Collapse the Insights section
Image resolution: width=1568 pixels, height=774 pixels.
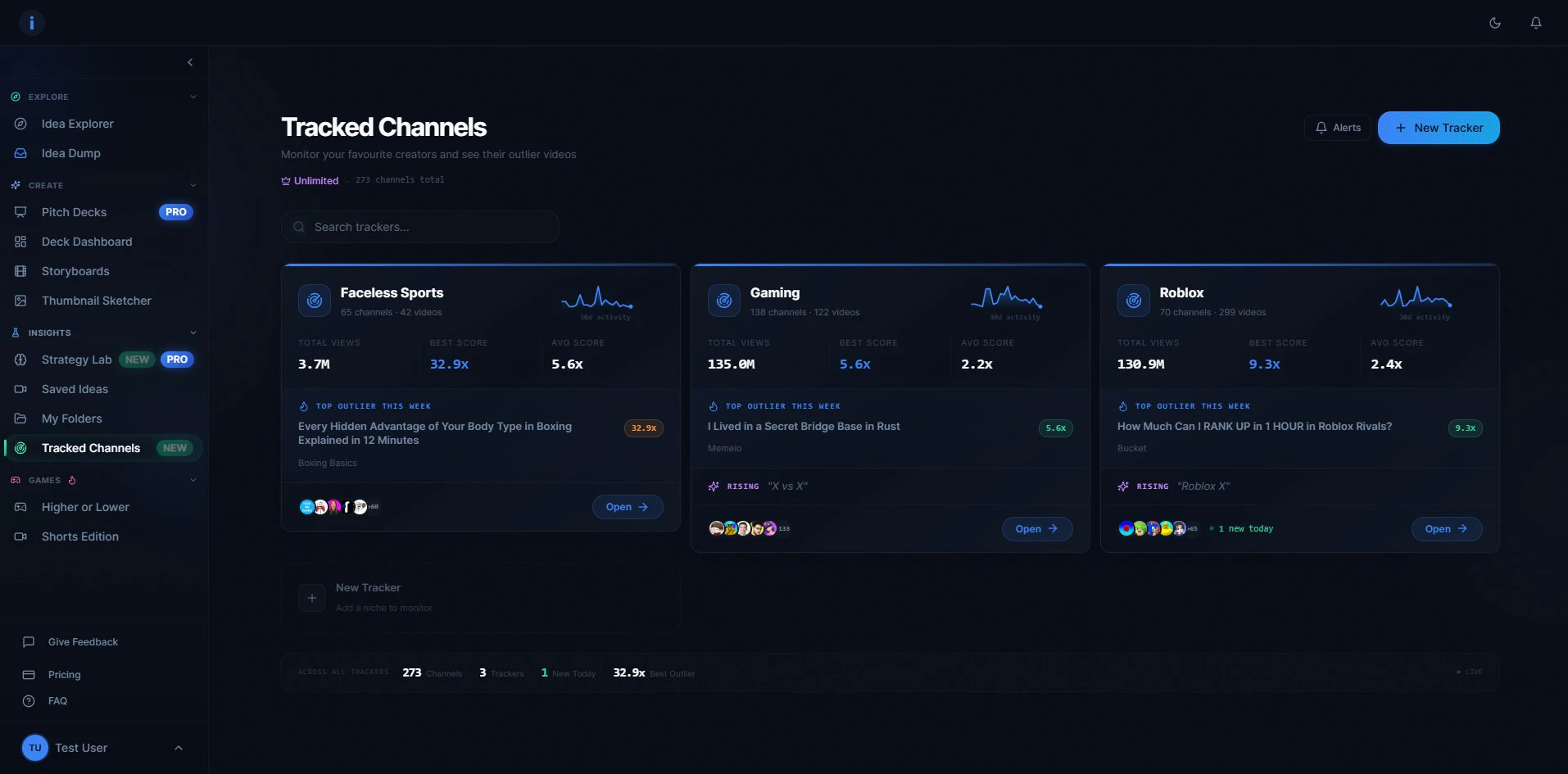click(x=193, y=333)
